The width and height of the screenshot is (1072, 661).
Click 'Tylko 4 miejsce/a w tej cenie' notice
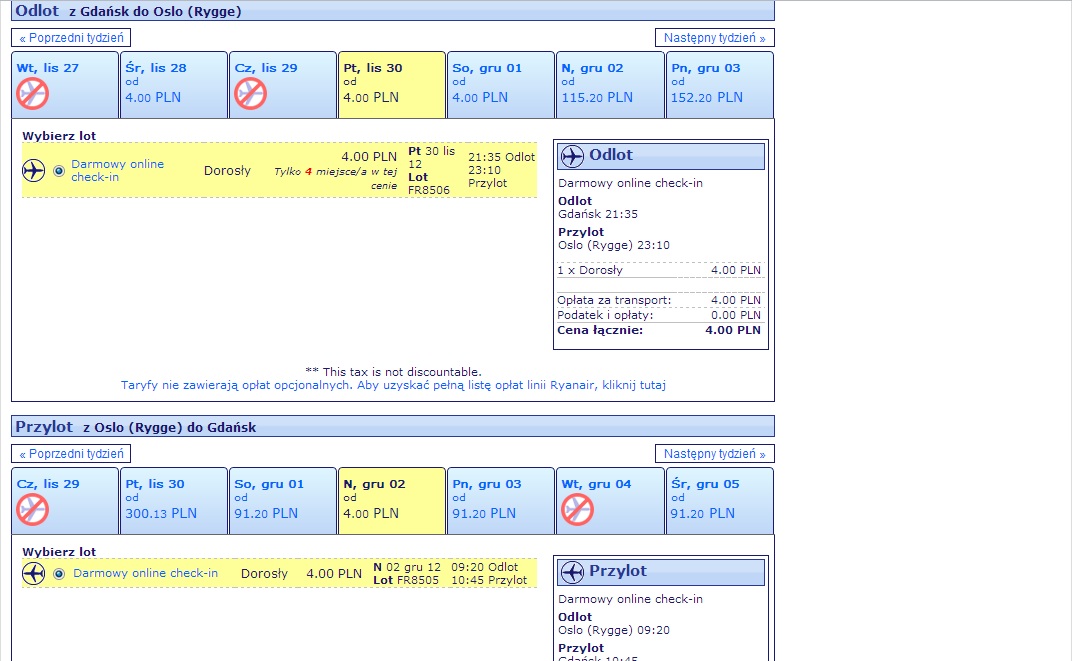pyautogui.click(x=336, y=178)
